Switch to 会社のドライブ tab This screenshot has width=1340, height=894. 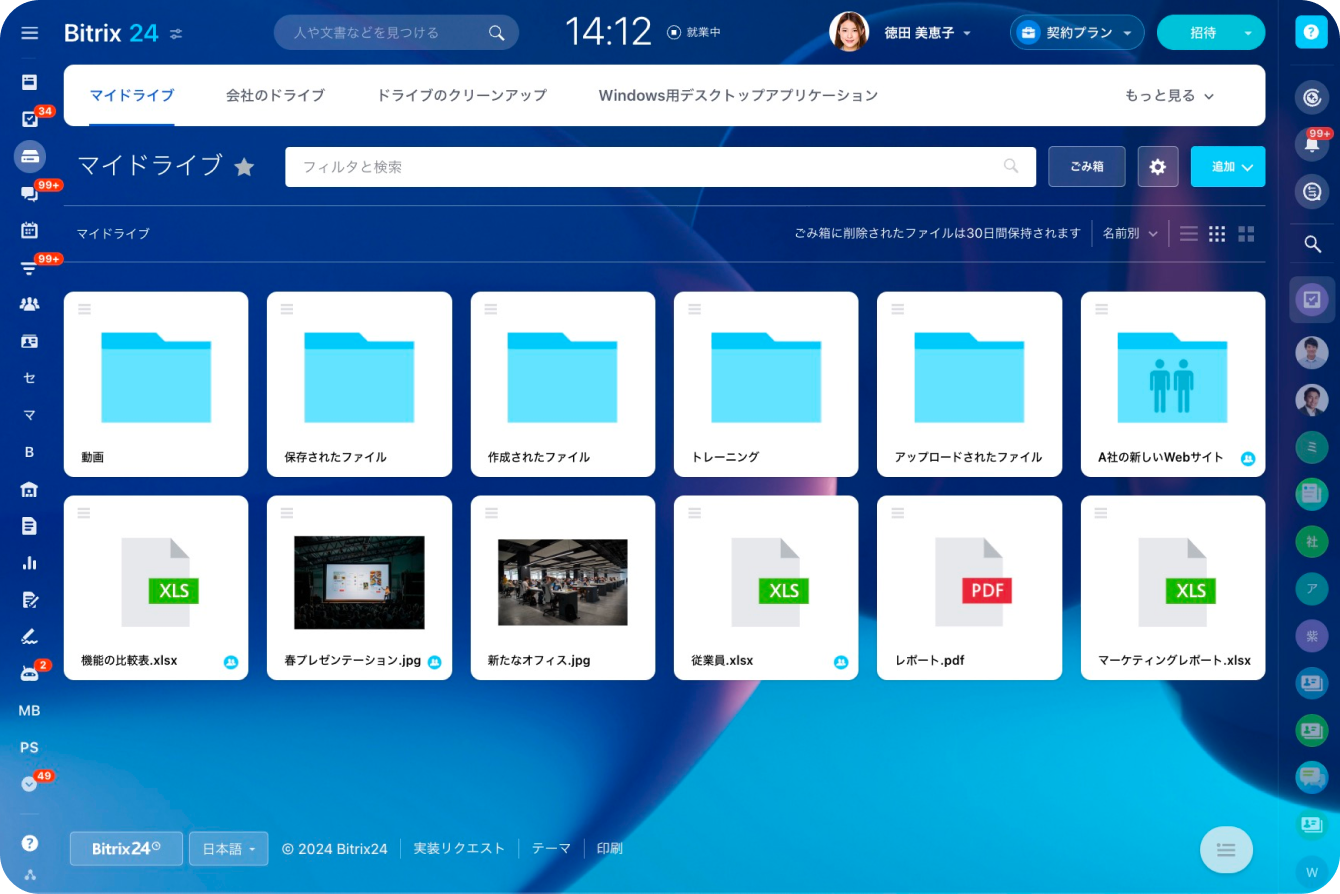click(275, 96)
